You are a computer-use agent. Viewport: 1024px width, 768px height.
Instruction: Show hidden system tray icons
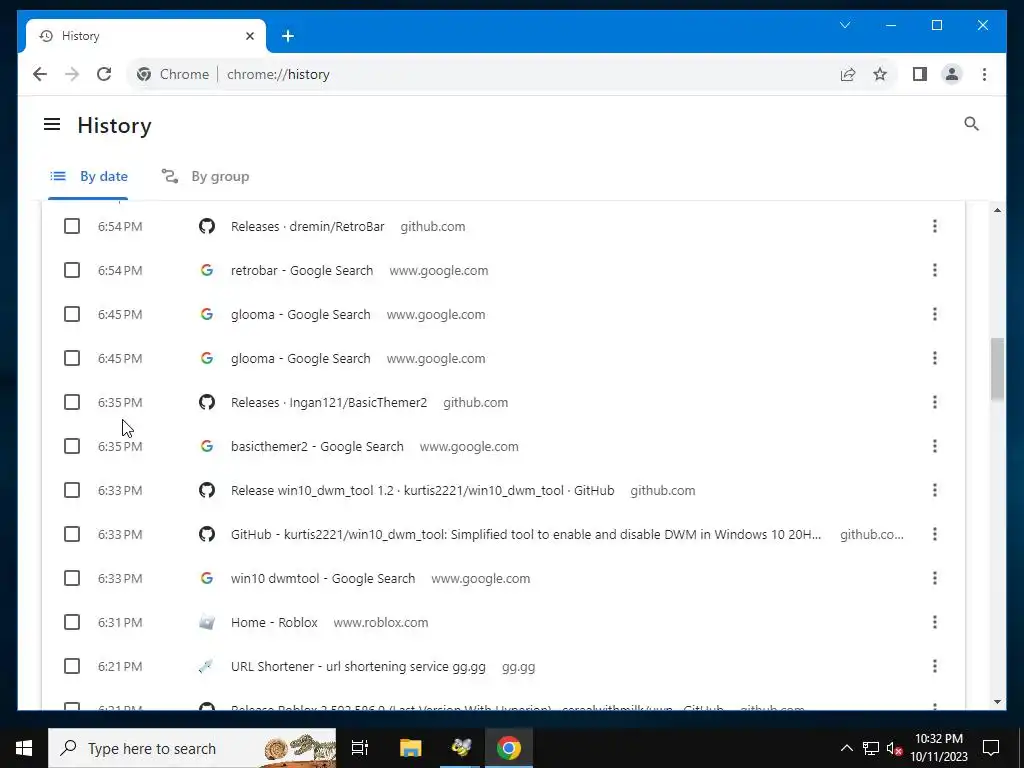(x=846, y=748)
